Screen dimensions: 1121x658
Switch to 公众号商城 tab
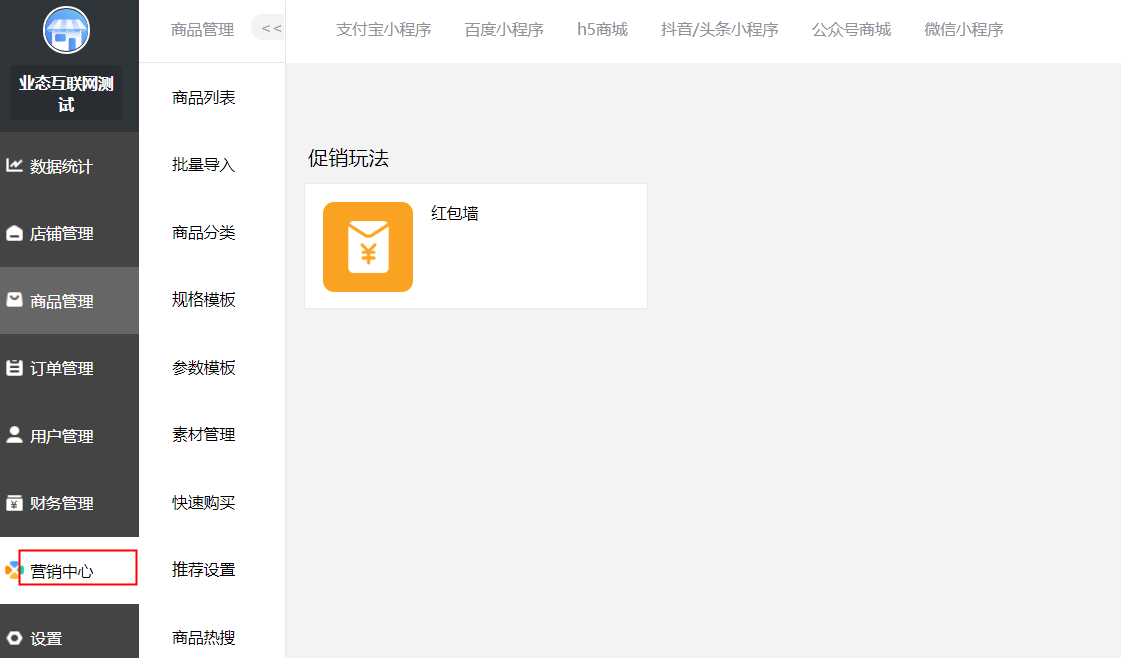[851, 29]
